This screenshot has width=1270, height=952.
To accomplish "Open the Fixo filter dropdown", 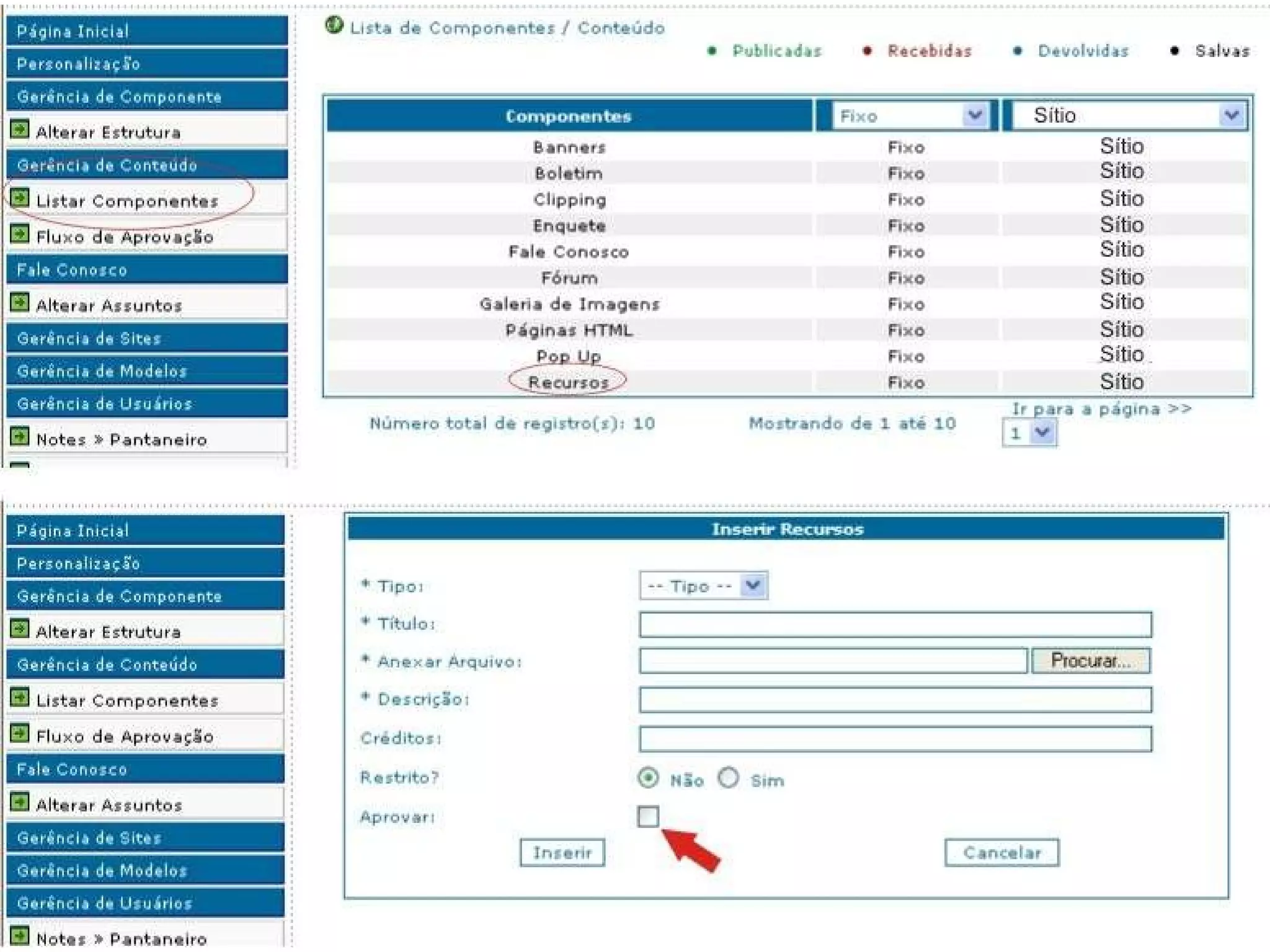I will [975, 115].
